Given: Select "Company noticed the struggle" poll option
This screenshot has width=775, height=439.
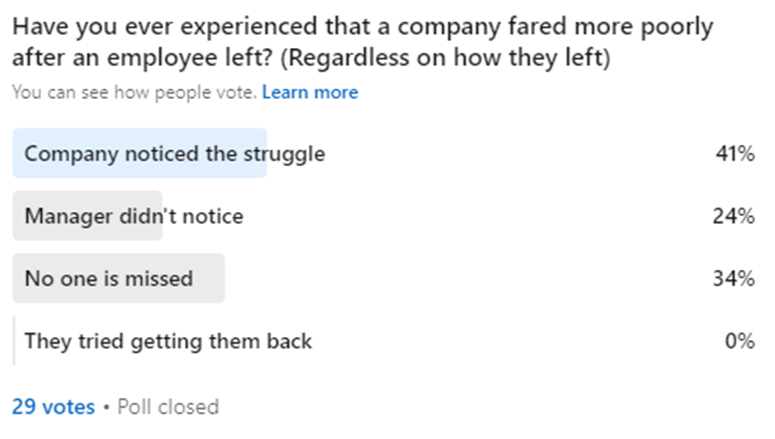Looking at the screenshot, I should pos(174,154).
